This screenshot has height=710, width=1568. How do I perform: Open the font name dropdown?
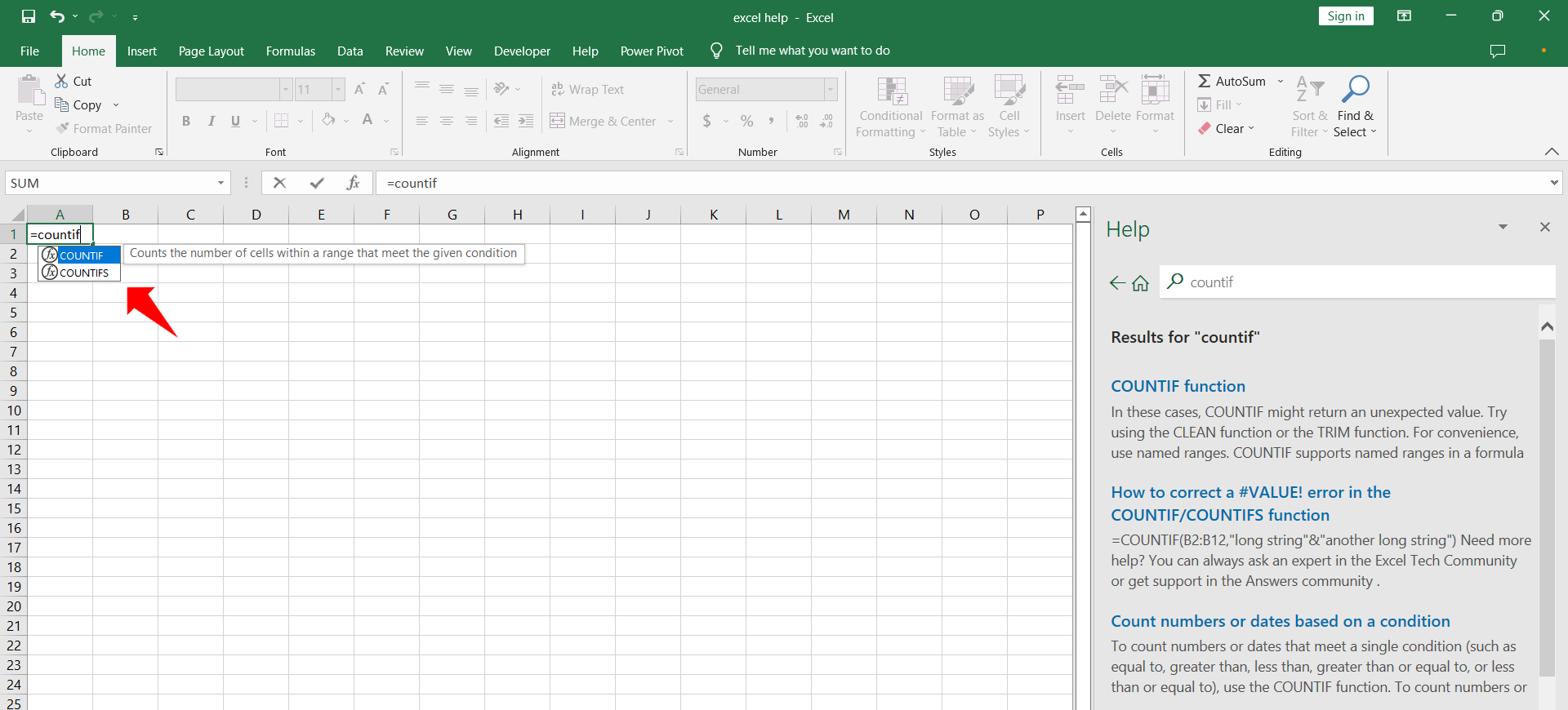(286, 89)
